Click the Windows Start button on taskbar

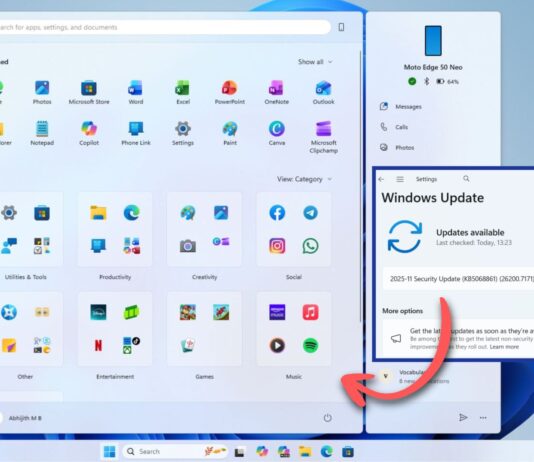tap(109, 452)
